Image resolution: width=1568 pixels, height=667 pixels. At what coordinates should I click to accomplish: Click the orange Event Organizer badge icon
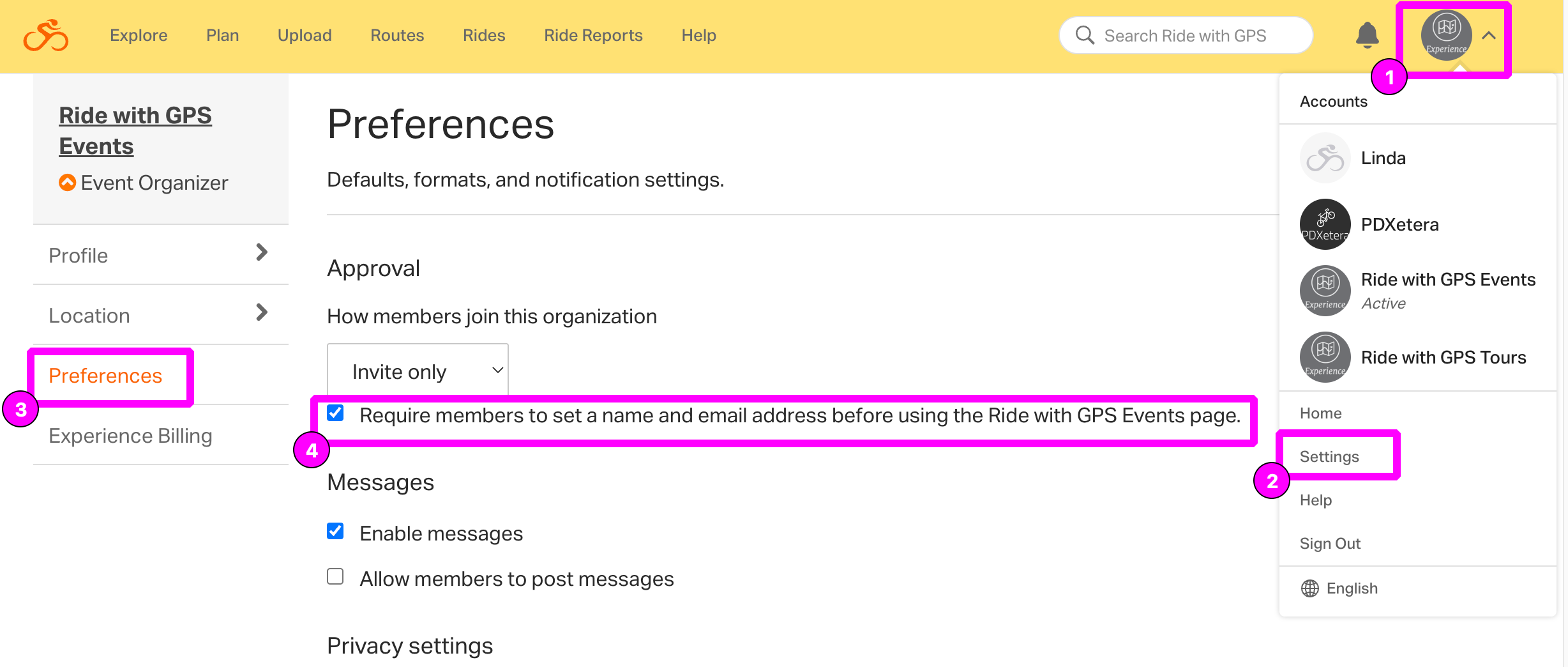coord(67,183)
